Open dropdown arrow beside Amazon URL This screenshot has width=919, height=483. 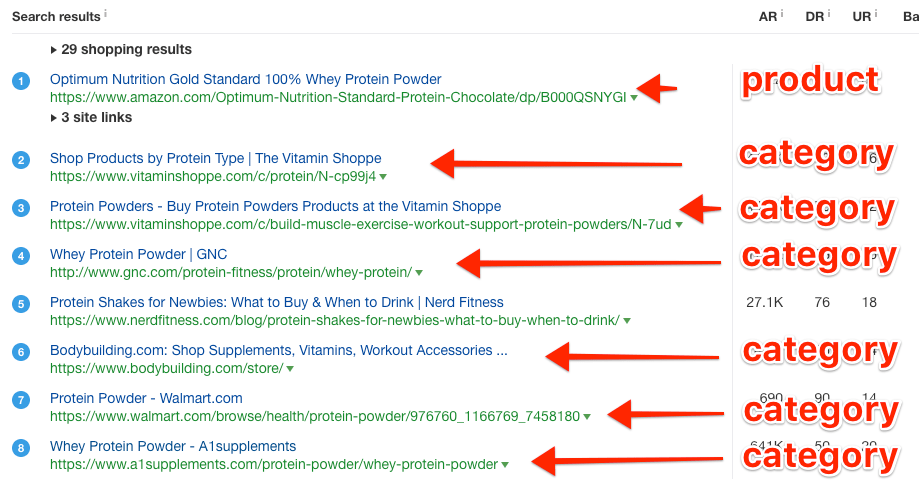pos(634,98)
